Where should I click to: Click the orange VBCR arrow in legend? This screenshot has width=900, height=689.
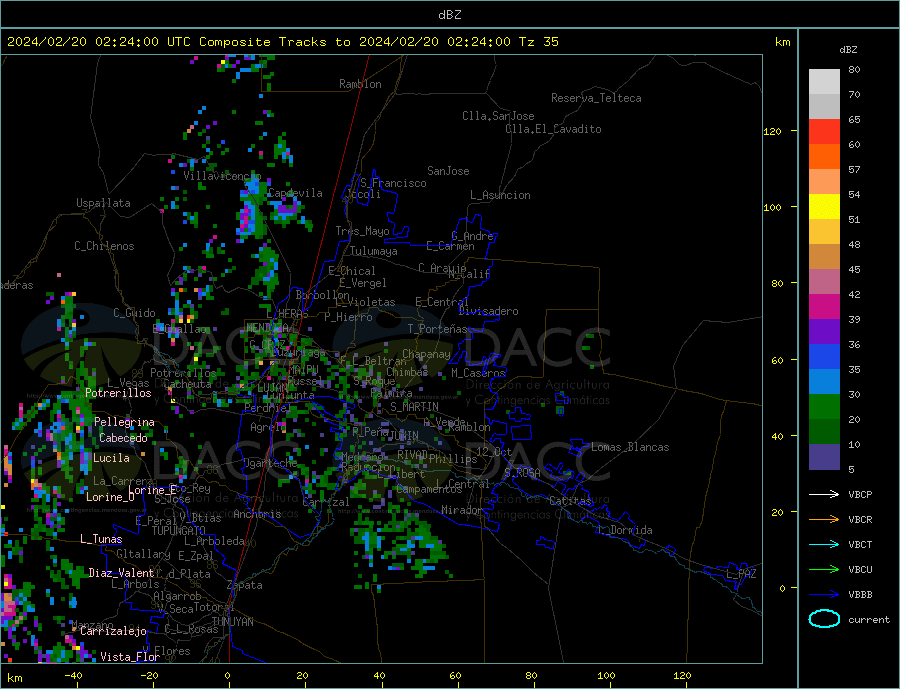(x=824, y=520)
